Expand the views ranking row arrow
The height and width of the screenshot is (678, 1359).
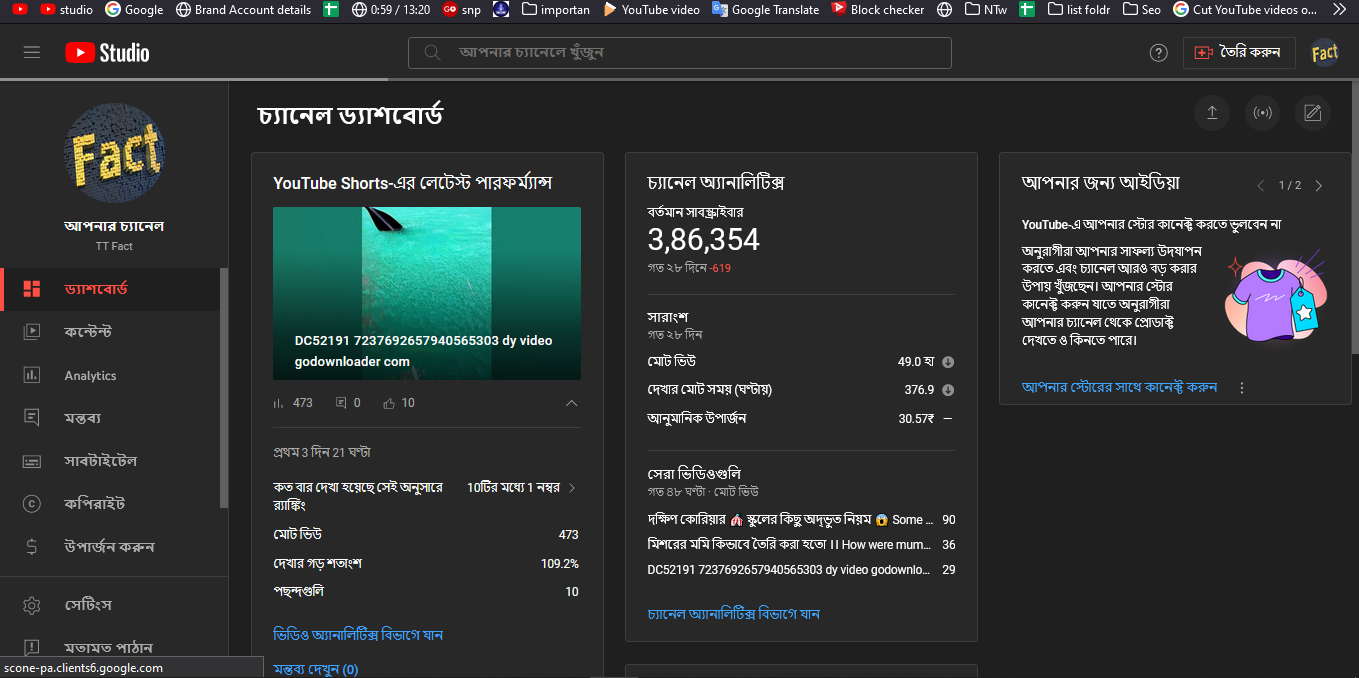point(572,488)
